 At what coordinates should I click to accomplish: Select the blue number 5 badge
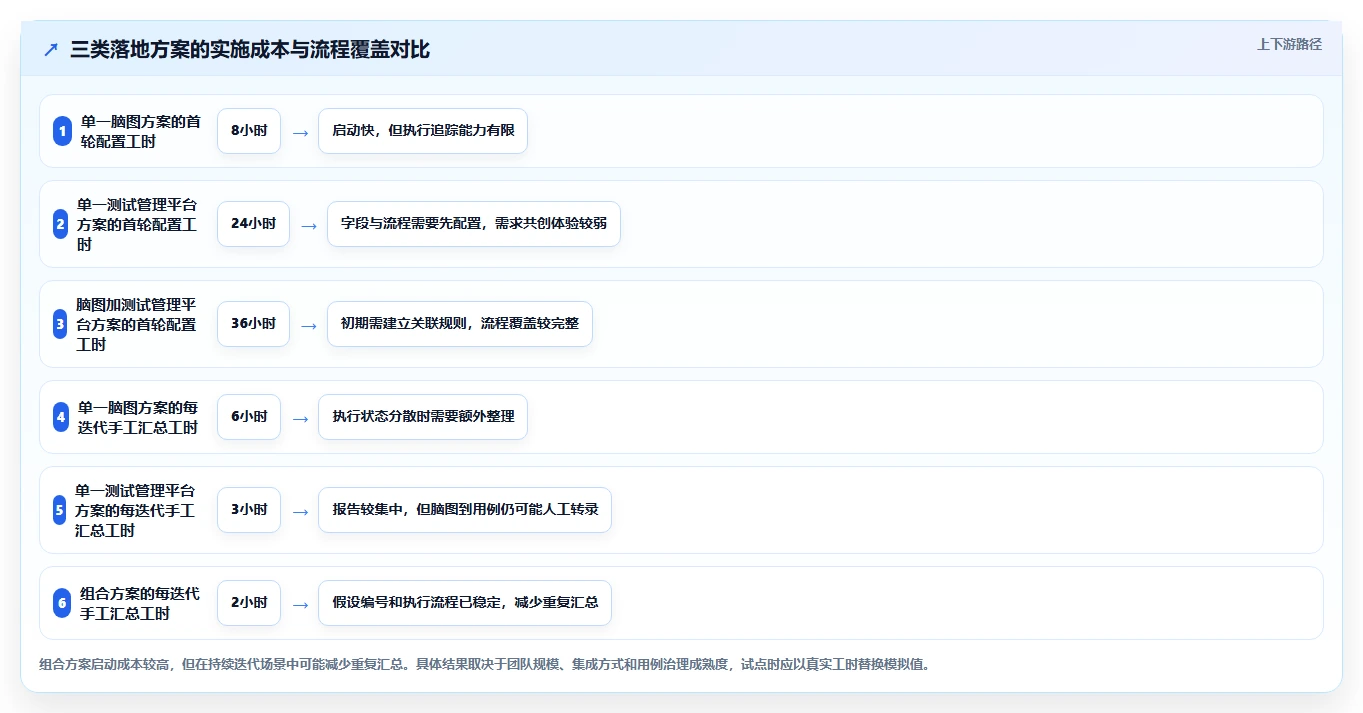59,510
